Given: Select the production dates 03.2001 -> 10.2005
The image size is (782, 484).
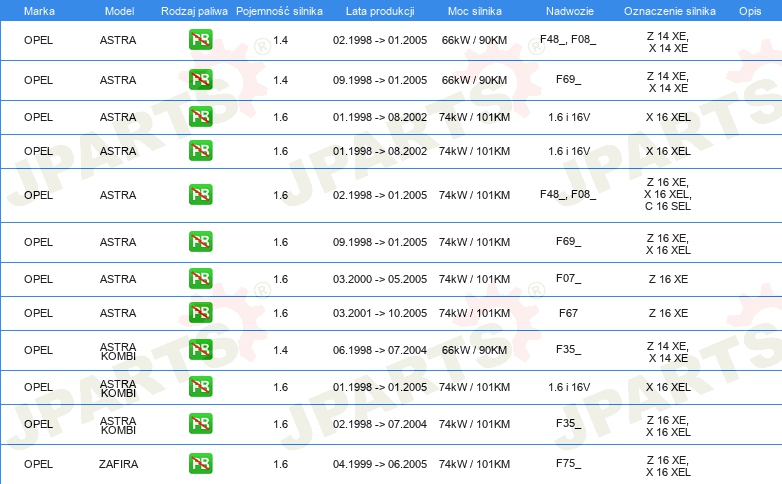Looking at the screenshot, I should coord(380,313).
